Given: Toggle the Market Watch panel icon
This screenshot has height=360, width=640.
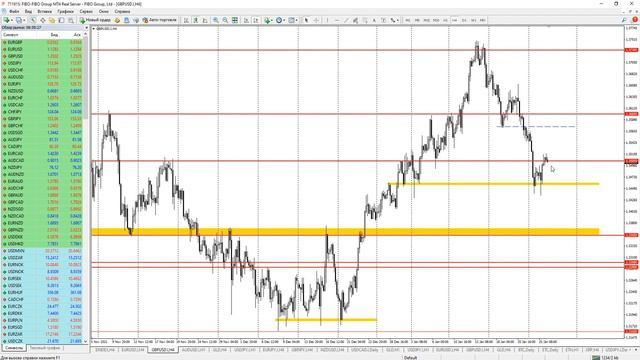Looking at the screenshot, I should (33, 20).
